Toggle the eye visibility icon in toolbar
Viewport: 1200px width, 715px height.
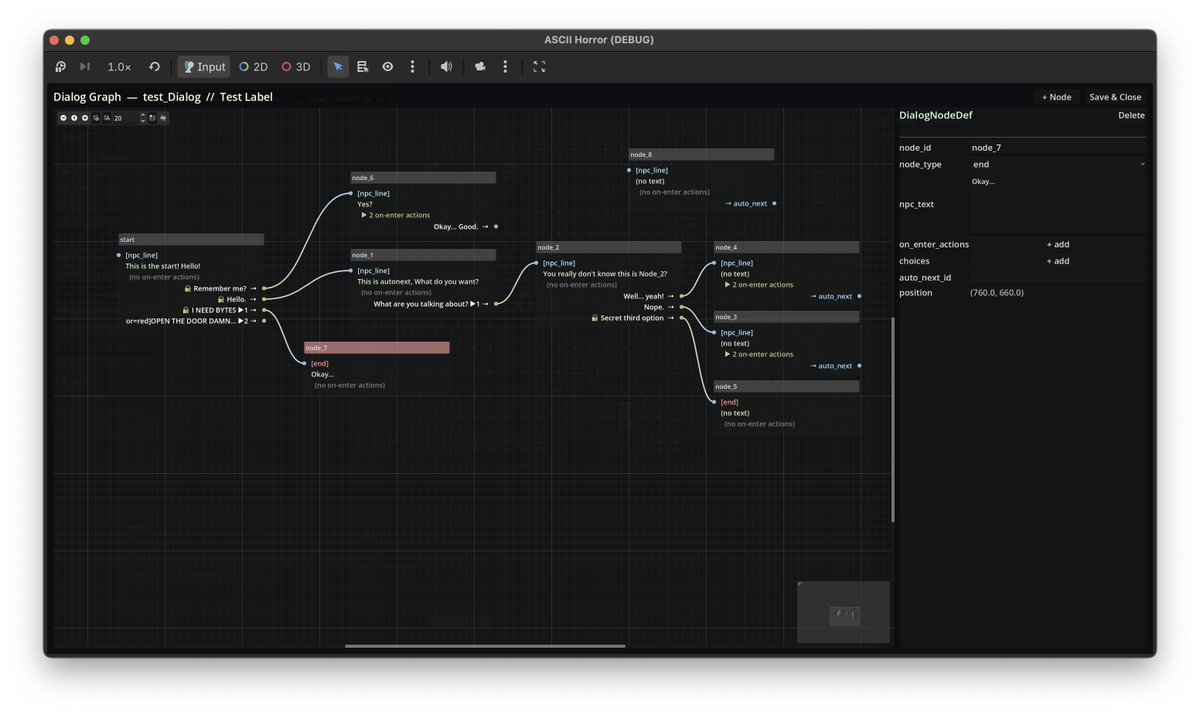point(387,67)
